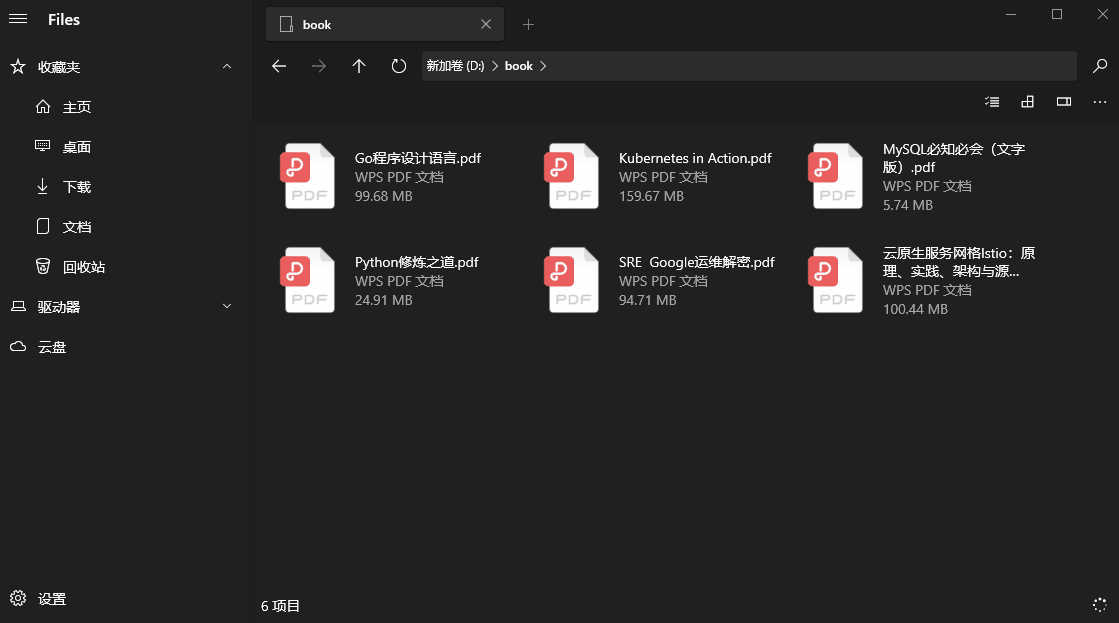The width and height of the screenshot is (1119, 623).
Task: Click the Go程序设计语言.pdf file name
Action: [x=417, y=158]
